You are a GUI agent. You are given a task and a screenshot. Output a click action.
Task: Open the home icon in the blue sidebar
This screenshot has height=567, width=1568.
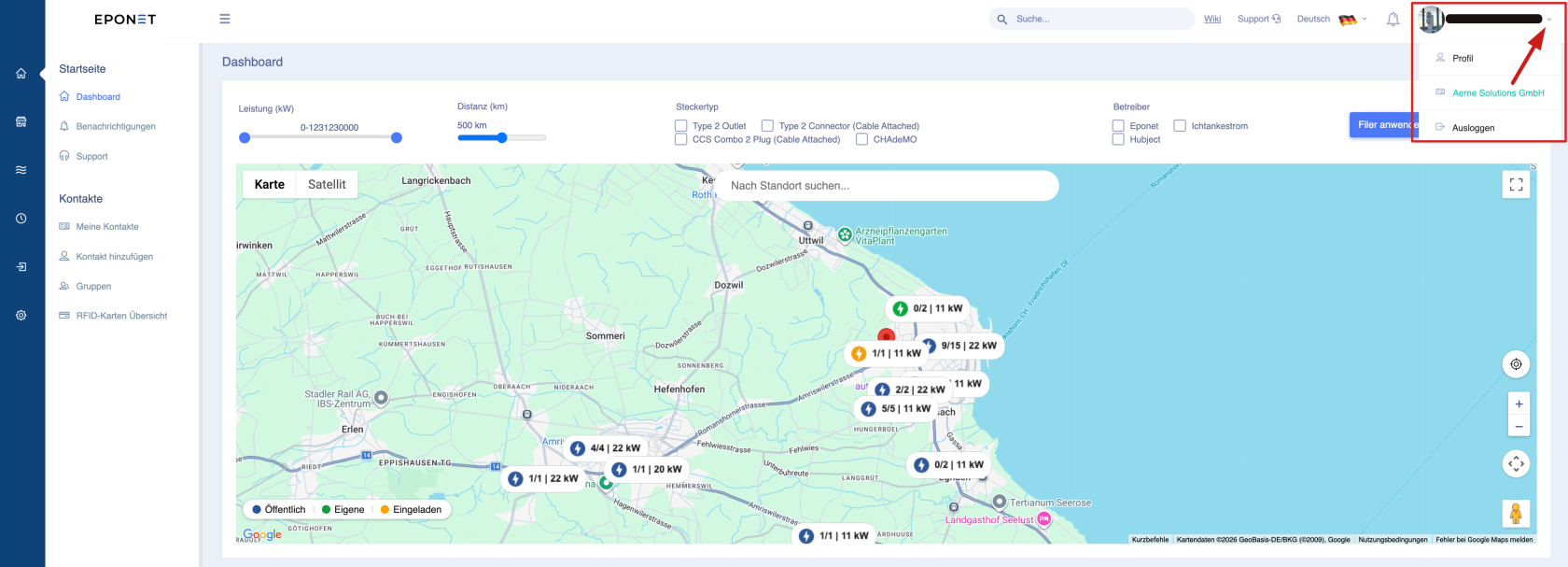coord(21,73)
